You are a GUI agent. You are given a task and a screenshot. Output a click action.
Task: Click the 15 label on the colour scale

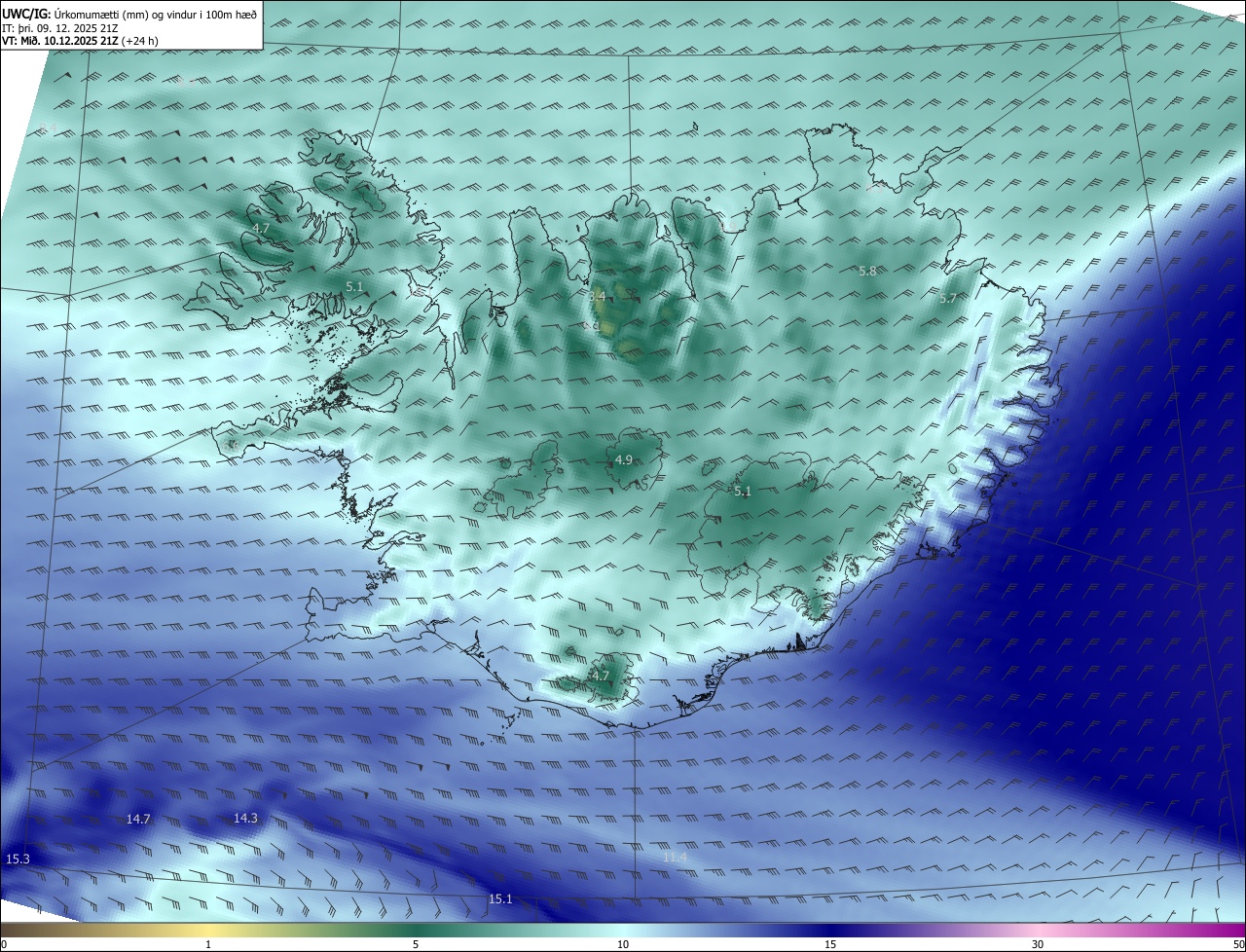[830, 944]
